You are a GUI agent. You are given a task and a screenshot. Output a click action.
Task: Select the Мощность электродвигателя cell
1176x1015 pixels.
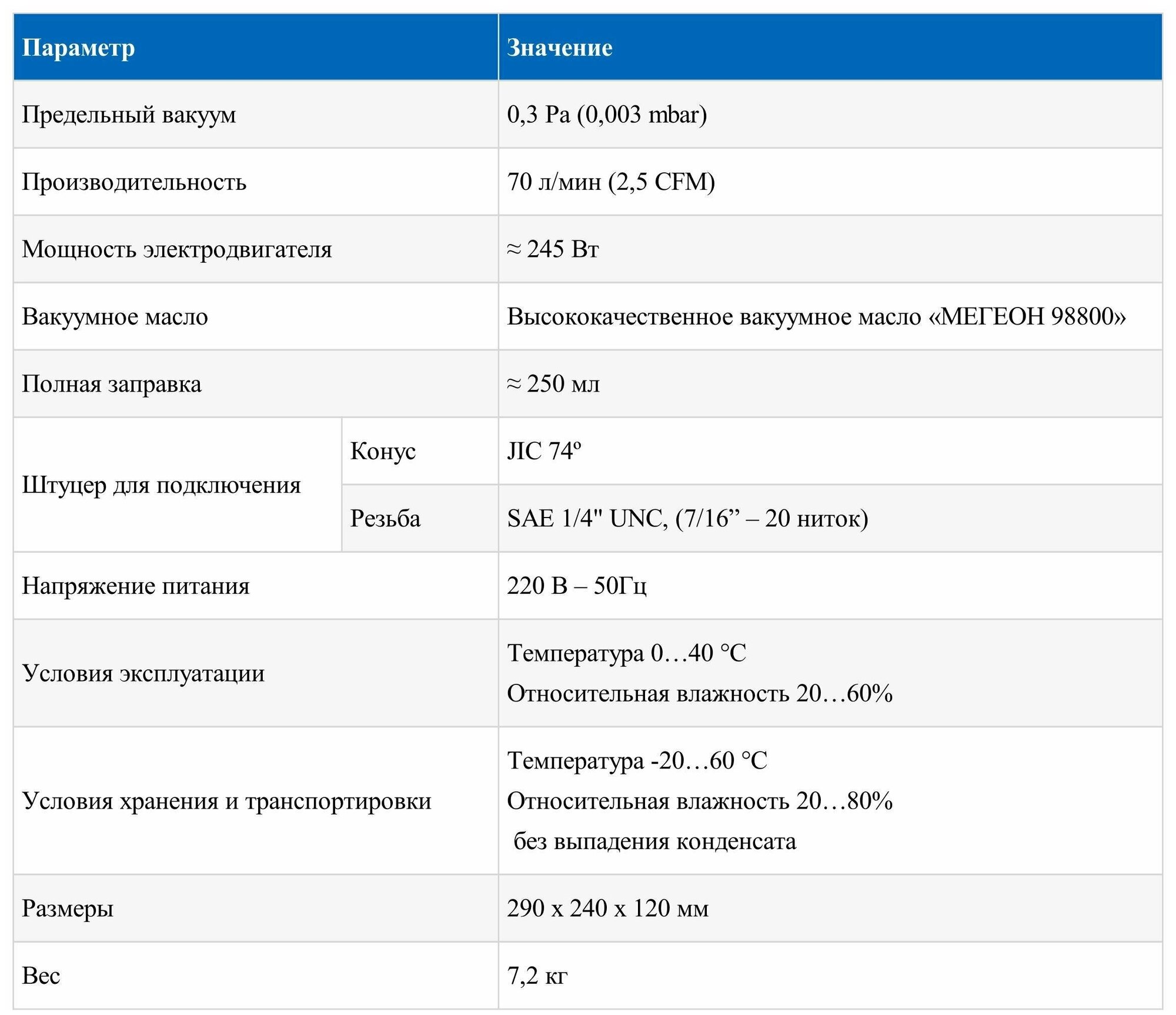click(x=177, y=249)
